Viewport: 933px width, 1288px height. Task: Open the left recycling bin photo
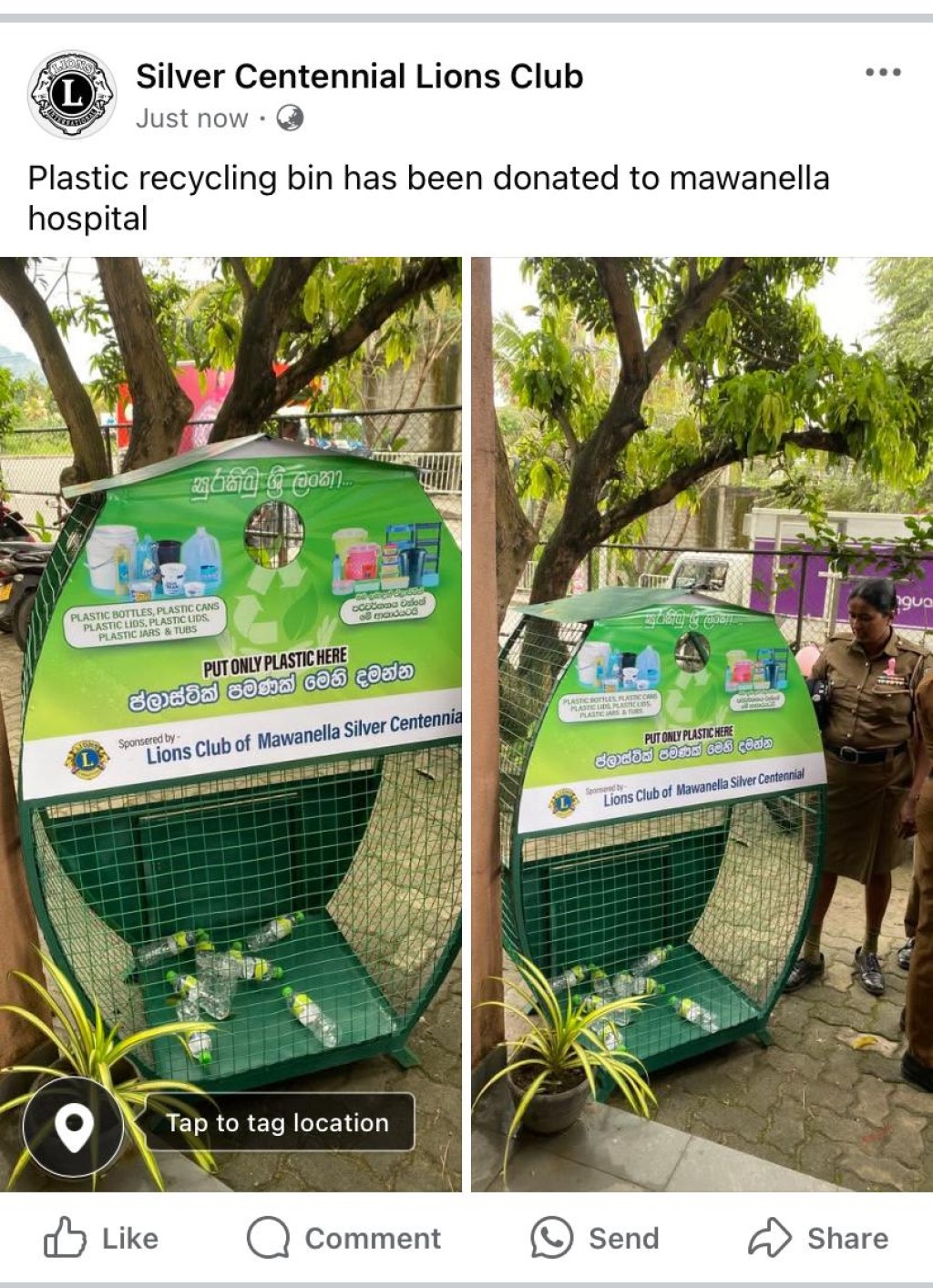pos(231,724)
